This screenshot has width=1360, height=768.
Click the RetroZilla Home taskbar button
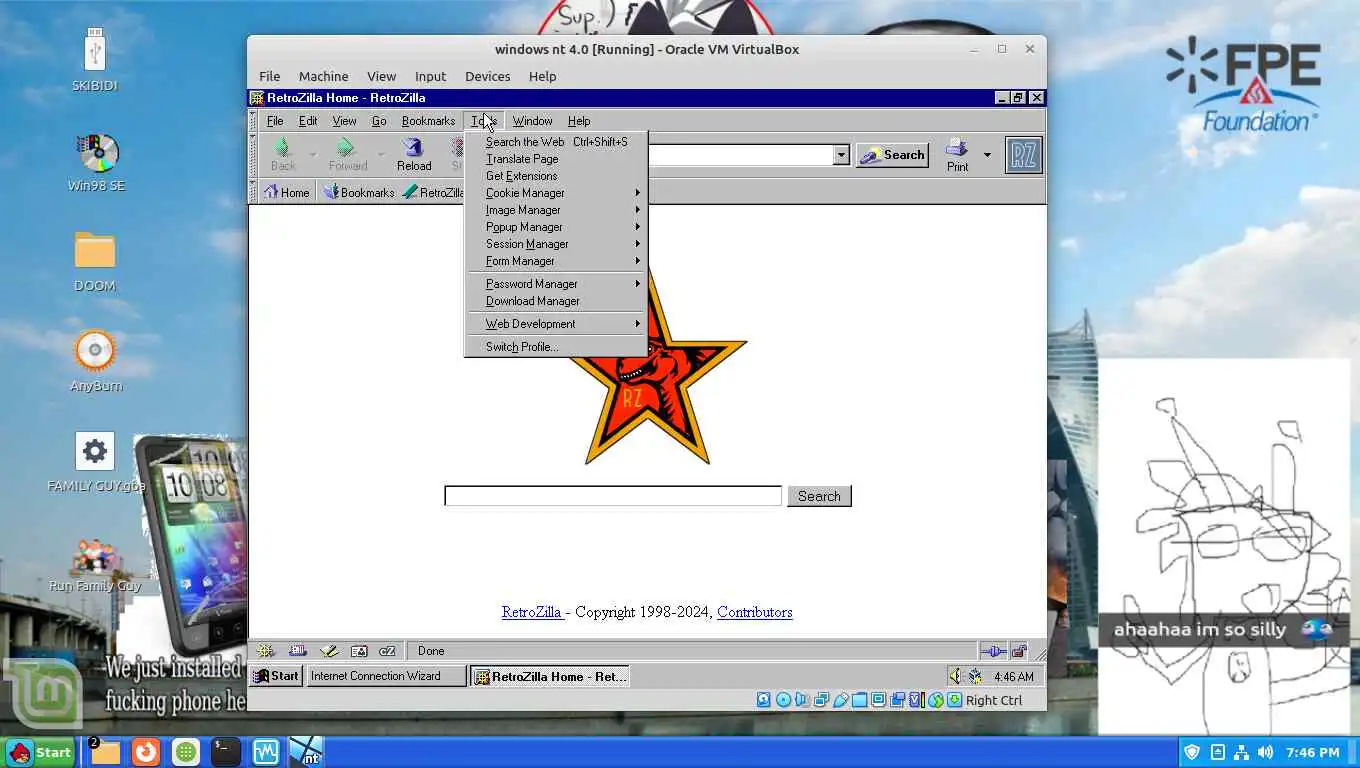click(551, 676)
